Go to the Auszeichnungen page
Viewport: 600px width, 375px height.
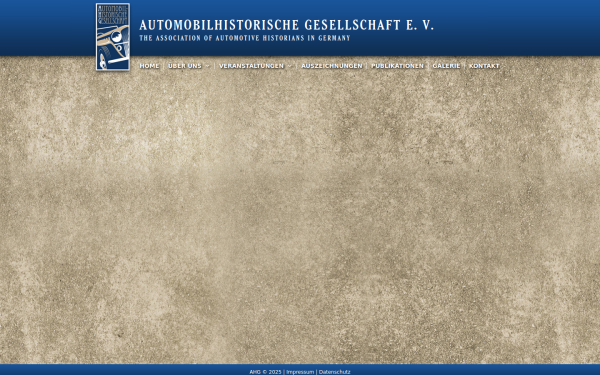tap(331, 66)
